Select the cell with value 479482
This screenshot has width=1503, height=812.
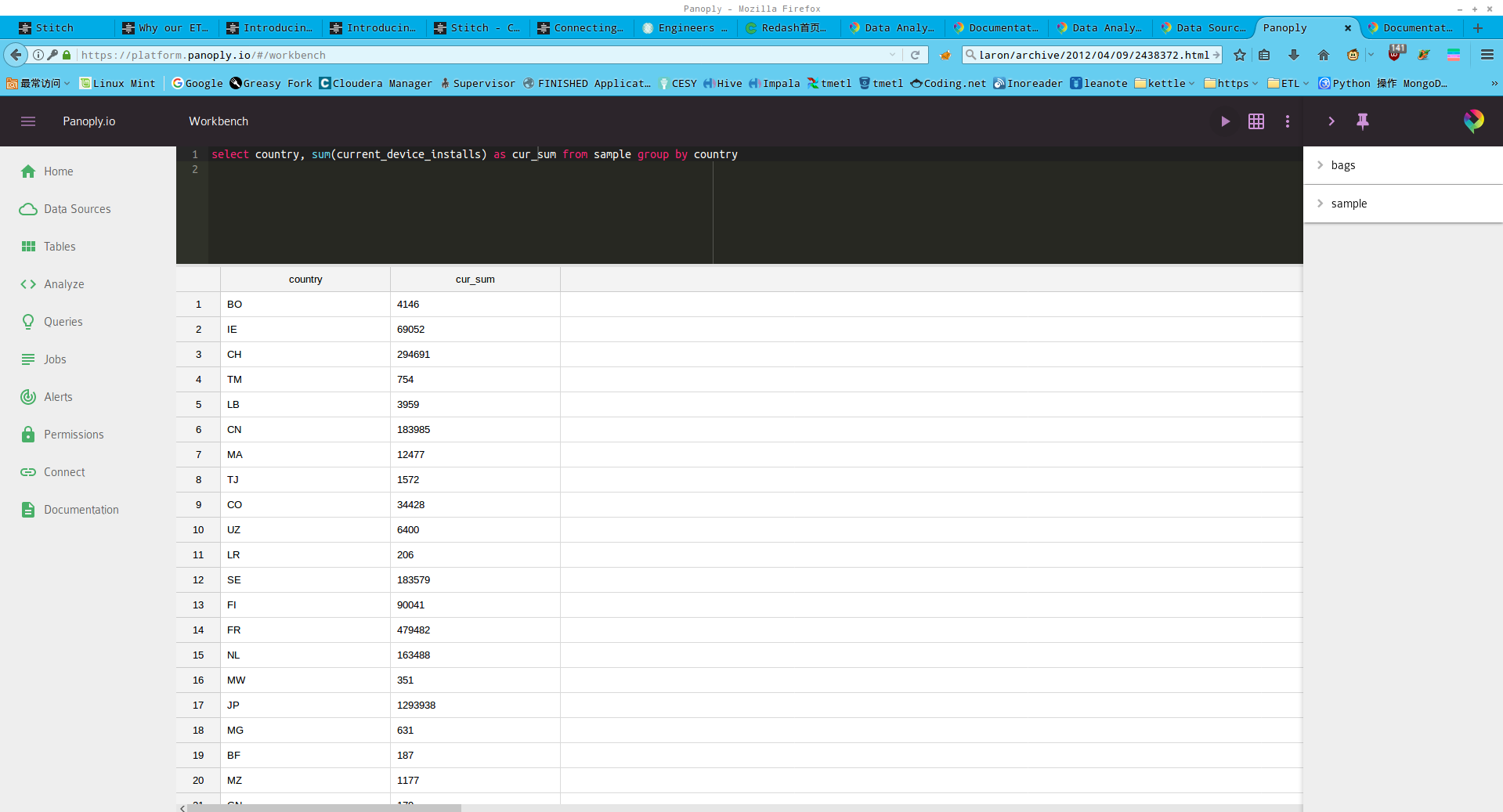(x=475, y=630)
